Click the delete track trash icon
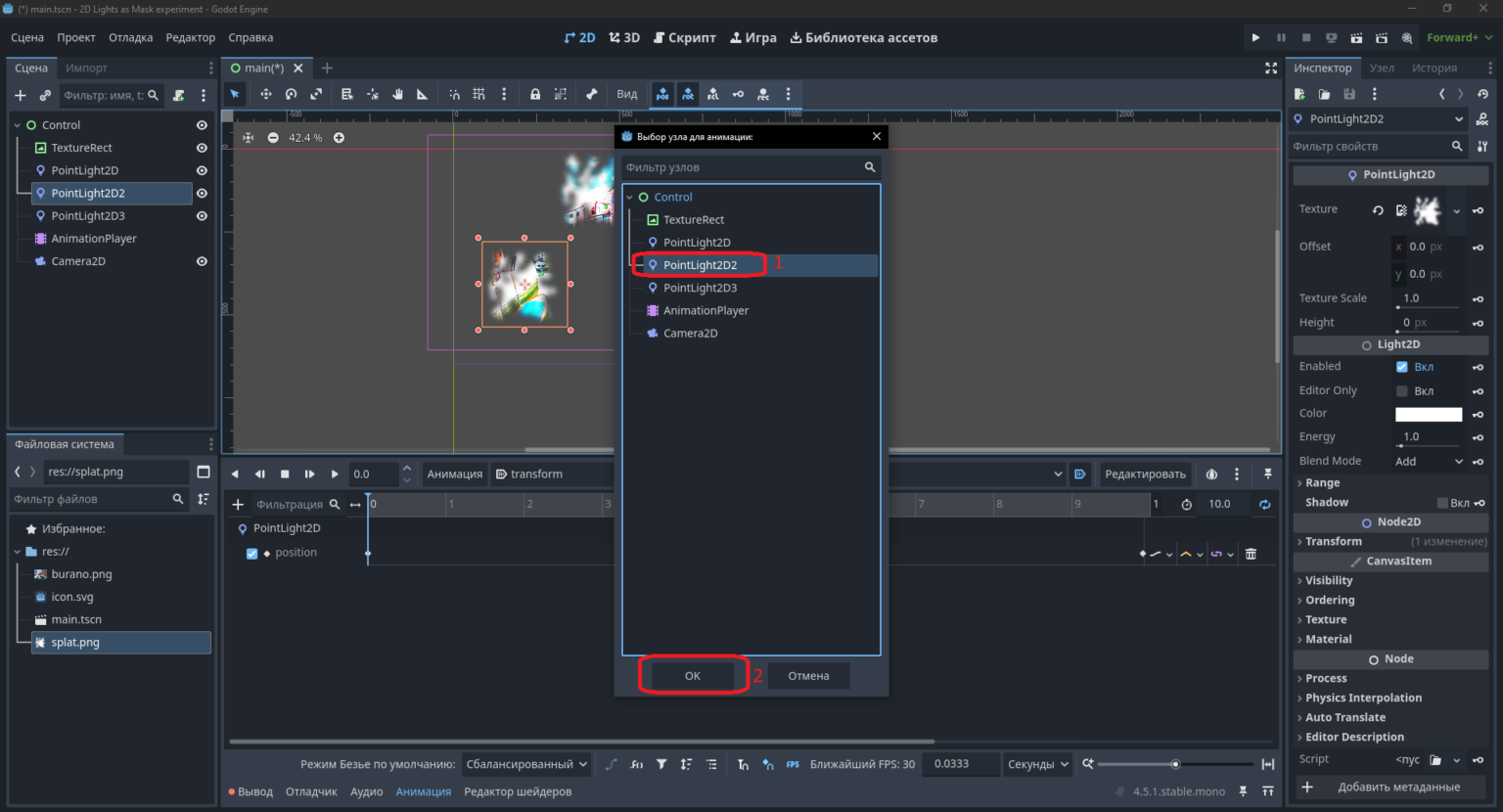1503x812 pixels. pyautogui.click(x=1251, y=554)
